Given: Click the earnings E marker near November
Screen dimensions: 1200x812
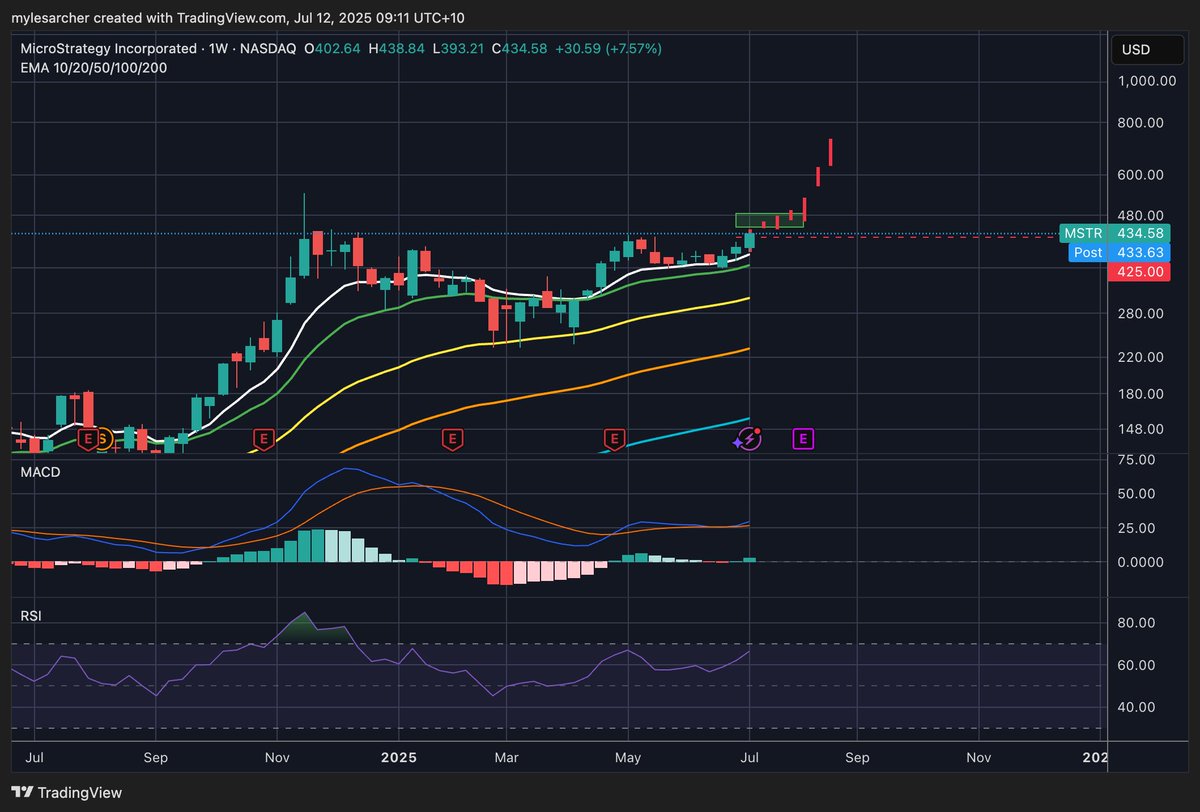Looking at the screenshot, I should (x=264, y=438).
